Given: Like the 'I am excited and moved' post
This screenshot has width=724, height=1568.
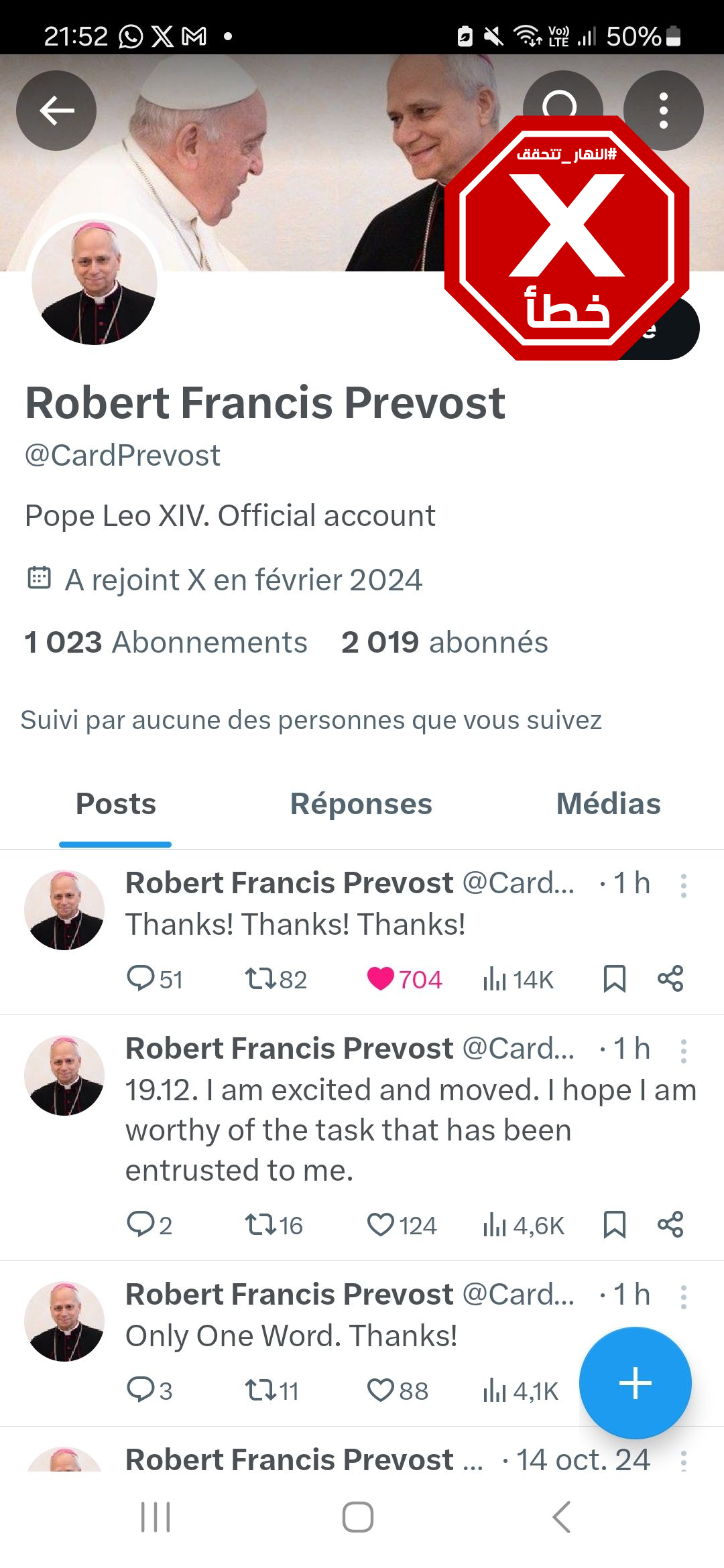Looking at the screenshot, I should pyautogui.click(x=381, y=1225).
